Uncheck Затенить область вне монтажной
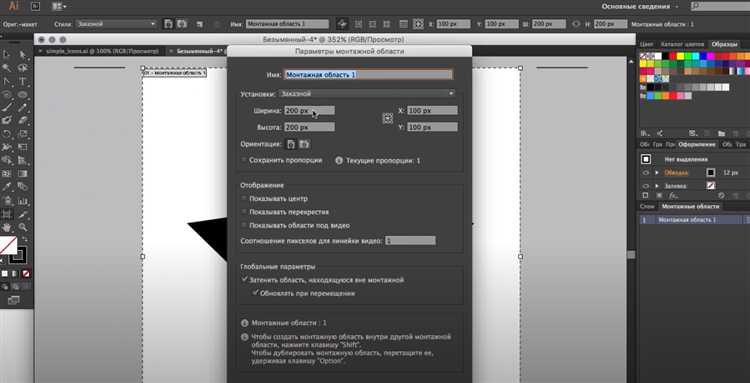The image size is (750, 383). (244, 279)
